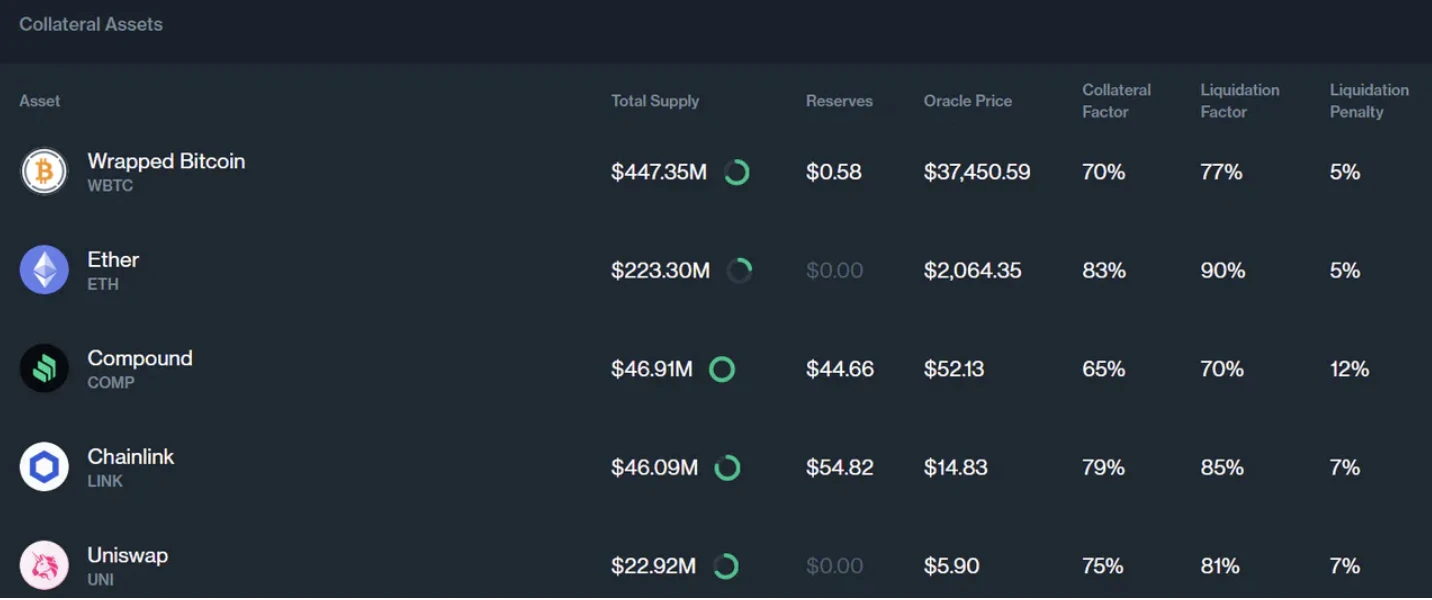Select the Uniswap asset name
This screenshot has height=600, width=1432.
coord(128,555)
